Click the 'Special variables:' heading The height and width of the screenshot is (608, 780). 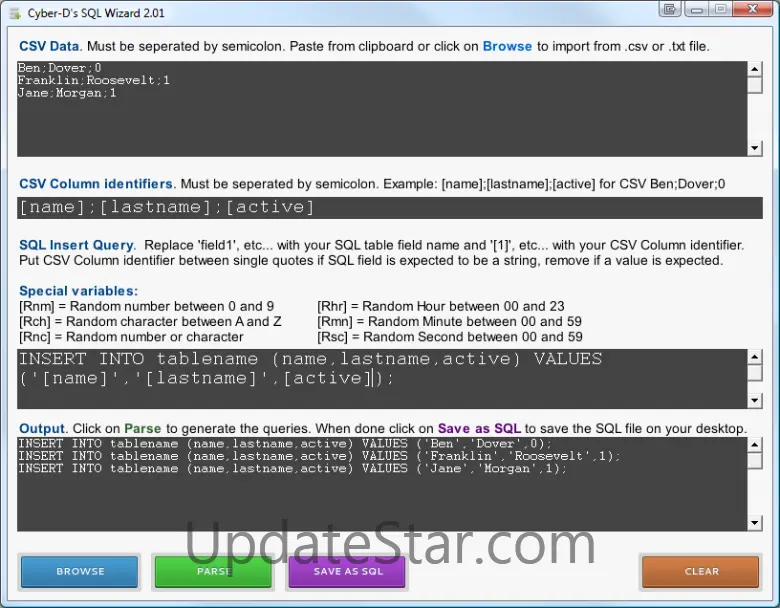point(78,291)
